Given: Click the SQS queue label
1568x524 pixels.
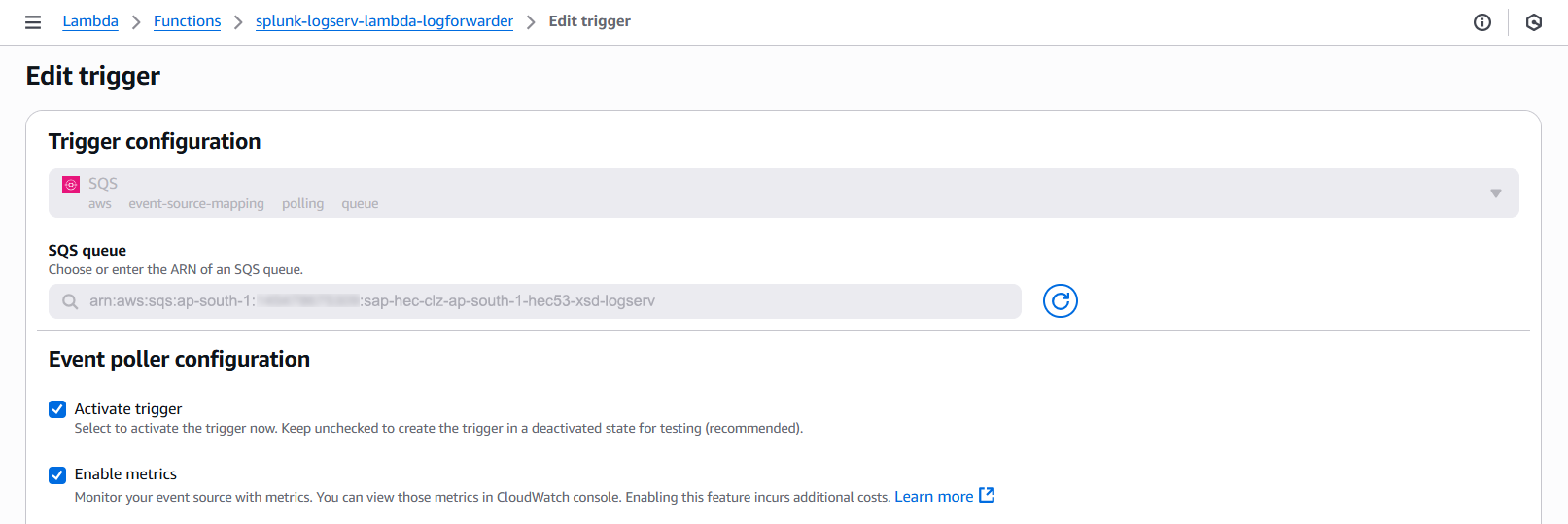Looking at the screenshot, I should pos(87,251).
